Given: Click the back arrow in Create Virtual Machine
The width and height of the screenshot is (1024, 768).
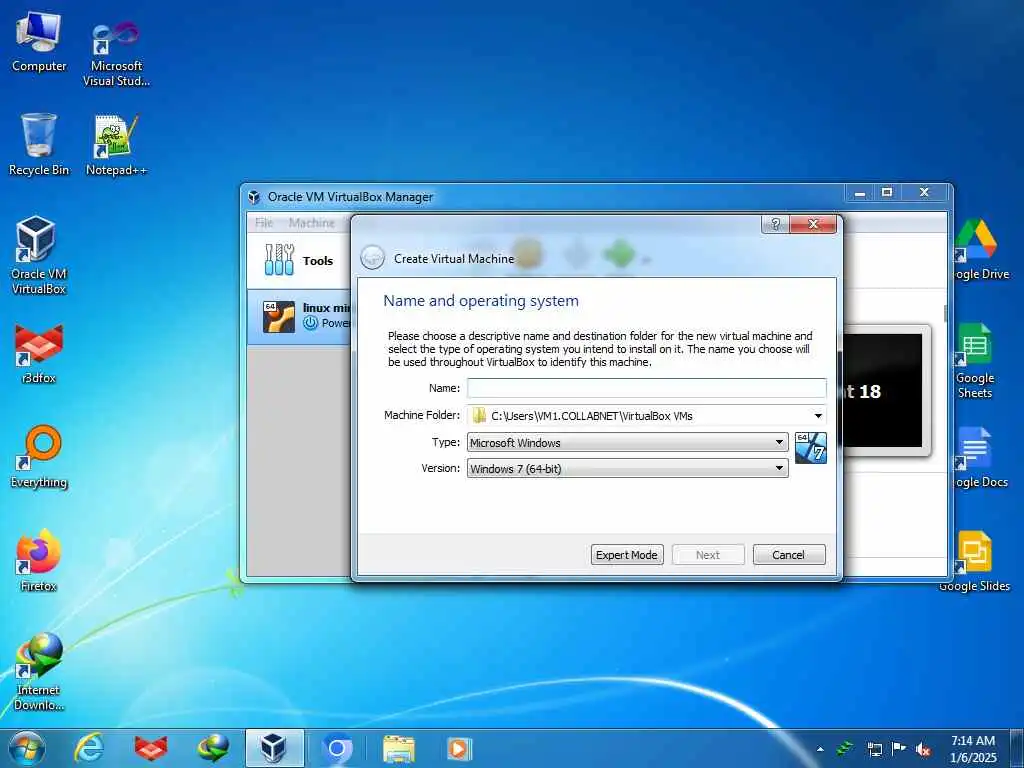Looking at the screenshot, I should coord(372,257).
